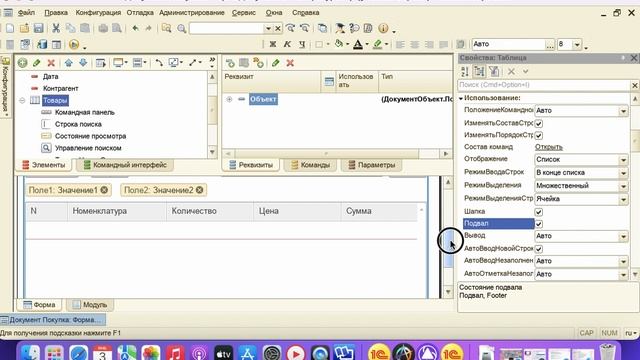640x360 pixels.
Task: Click filter properties icon
Action: pos(494,71)
